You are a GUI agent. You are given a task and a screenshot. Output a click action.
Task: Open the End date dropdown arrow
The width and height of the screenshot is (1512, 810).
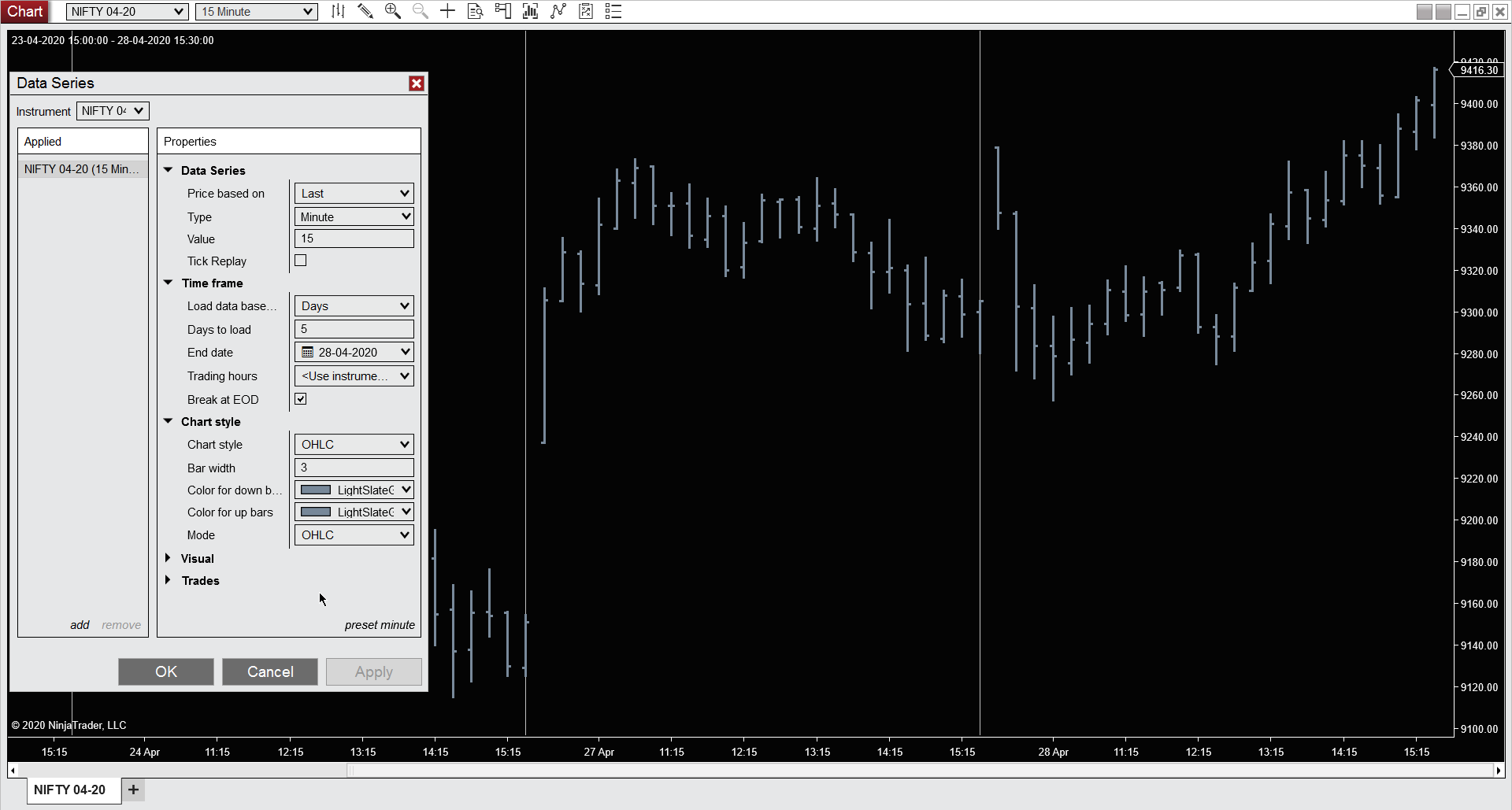tap(405, 352)
